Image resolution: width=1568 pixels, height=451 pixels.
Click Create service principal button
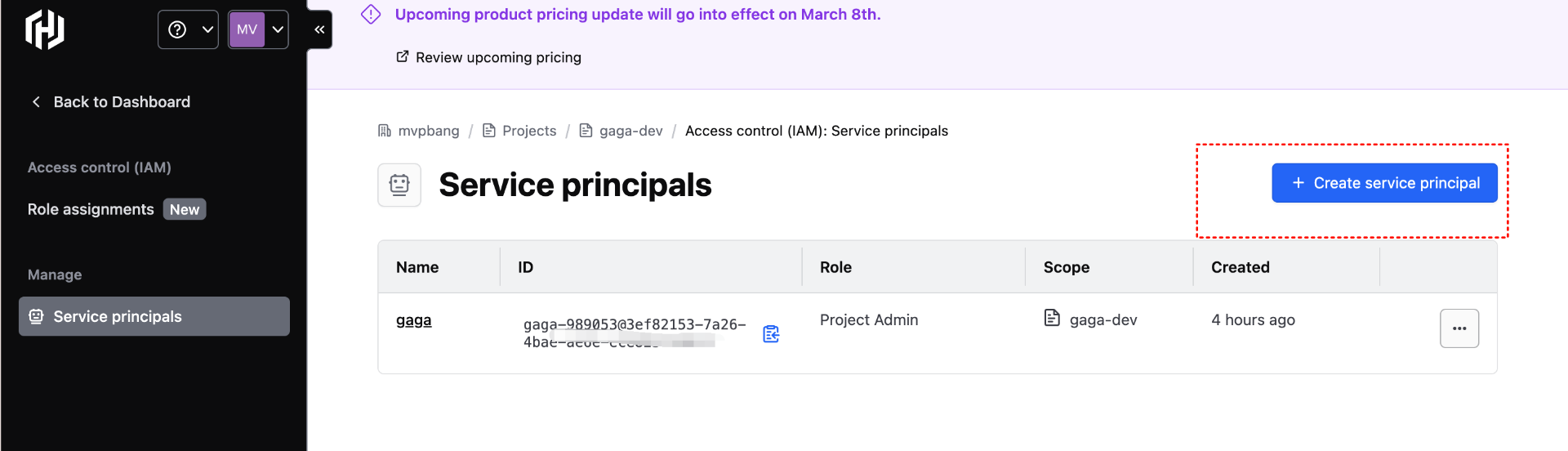[x=1384, y=183]
